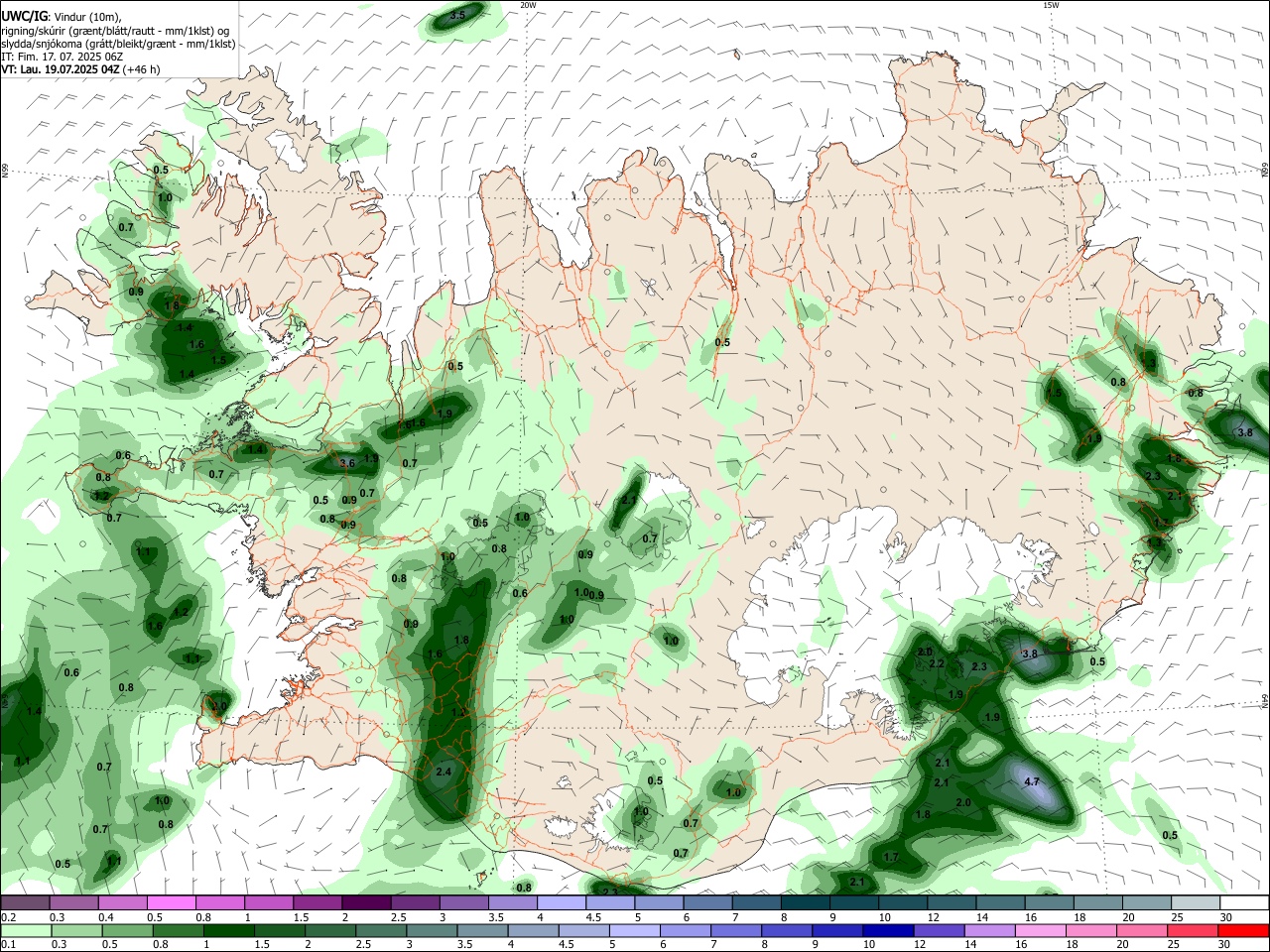Click the '2.4' precipitation value in southwest Iceland
The height and width of the screenshot is (952, 1270).
[444, 772]
